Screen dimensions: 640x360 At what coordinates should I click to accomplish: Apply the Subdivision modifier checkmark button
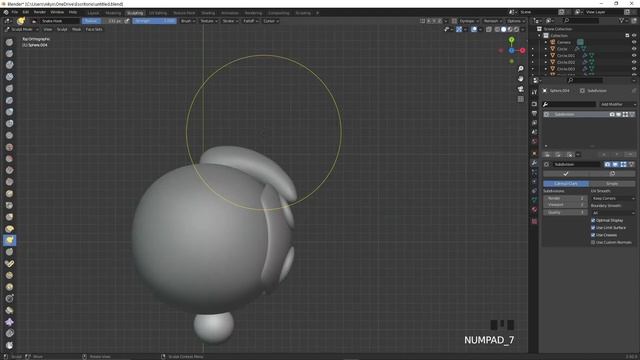pyautogui.click(x=566, y=174)
